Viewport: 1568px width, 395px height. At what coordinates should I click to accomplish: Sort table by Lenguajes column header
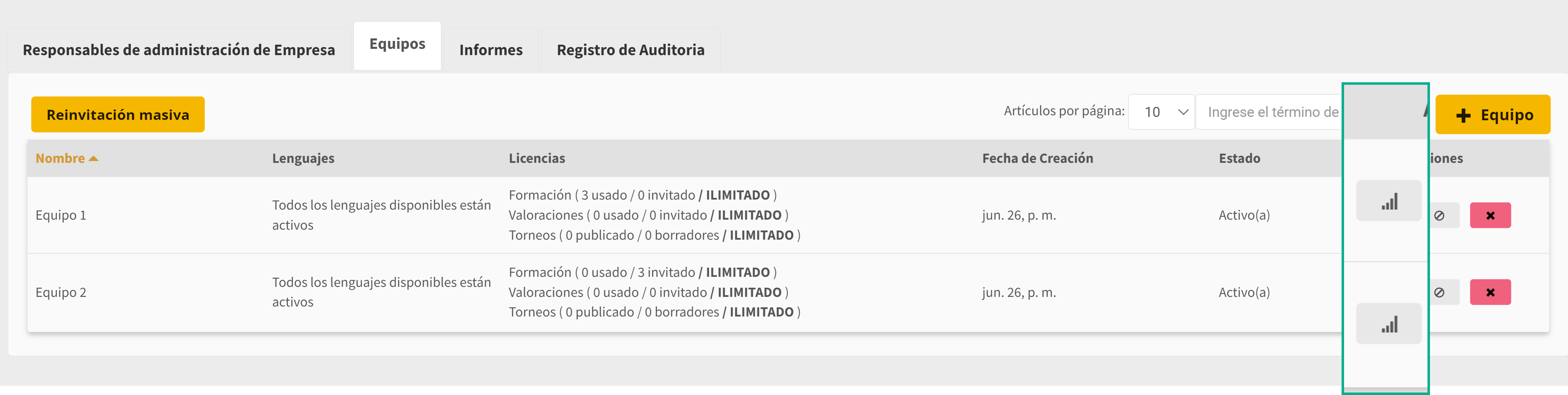303,159
